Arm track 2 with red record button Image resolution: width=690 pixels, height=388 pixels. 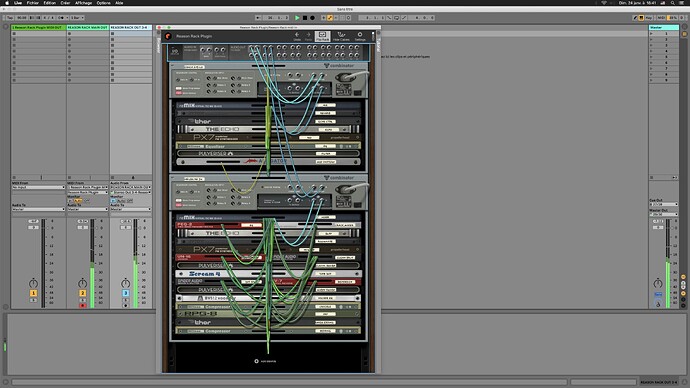(x=82, y=305)
